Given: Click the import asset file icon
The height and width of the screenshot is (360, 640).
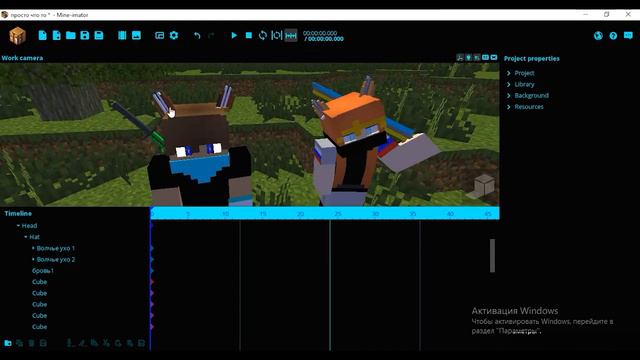Looking at the screenshot, I should click(57, 36).
